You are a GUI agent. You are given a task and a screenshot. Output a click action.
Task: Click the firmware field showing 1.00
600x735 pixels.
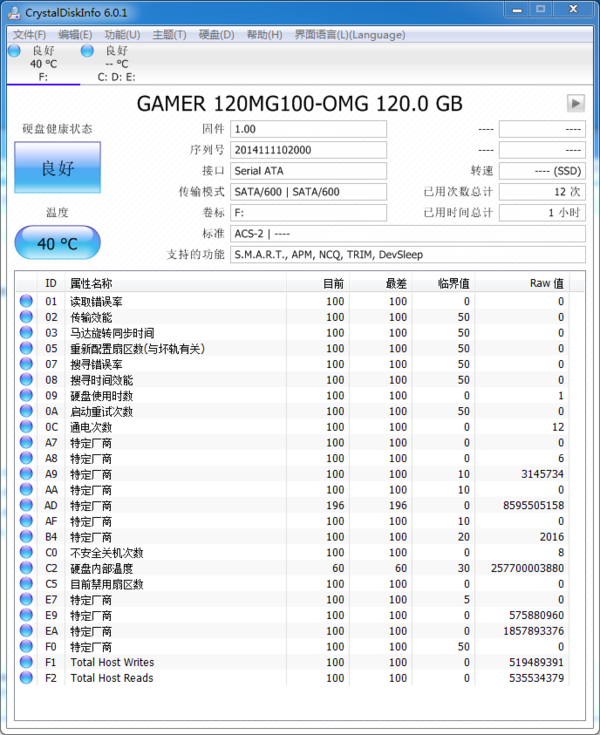click(308, 129)
